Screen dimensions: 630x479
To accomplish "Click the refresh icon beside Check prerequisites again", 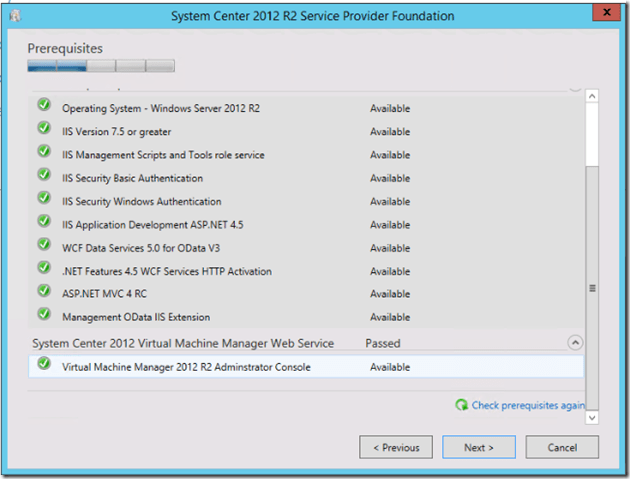I will pyautogui.click(x=461, y=405).
